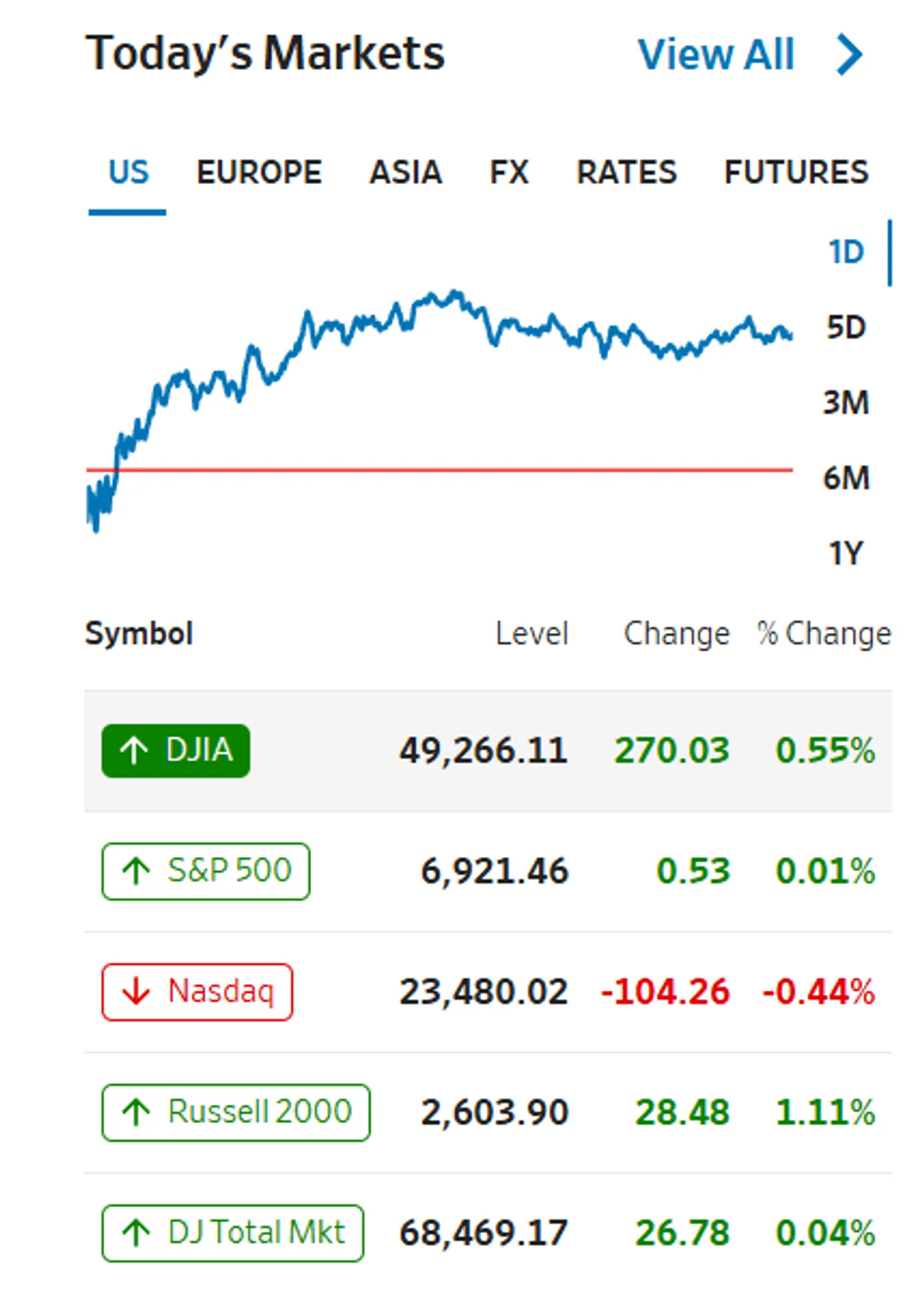Open the Nasdaq quote link
This screenshot has width=924, height=1303.
click(197, 991)
